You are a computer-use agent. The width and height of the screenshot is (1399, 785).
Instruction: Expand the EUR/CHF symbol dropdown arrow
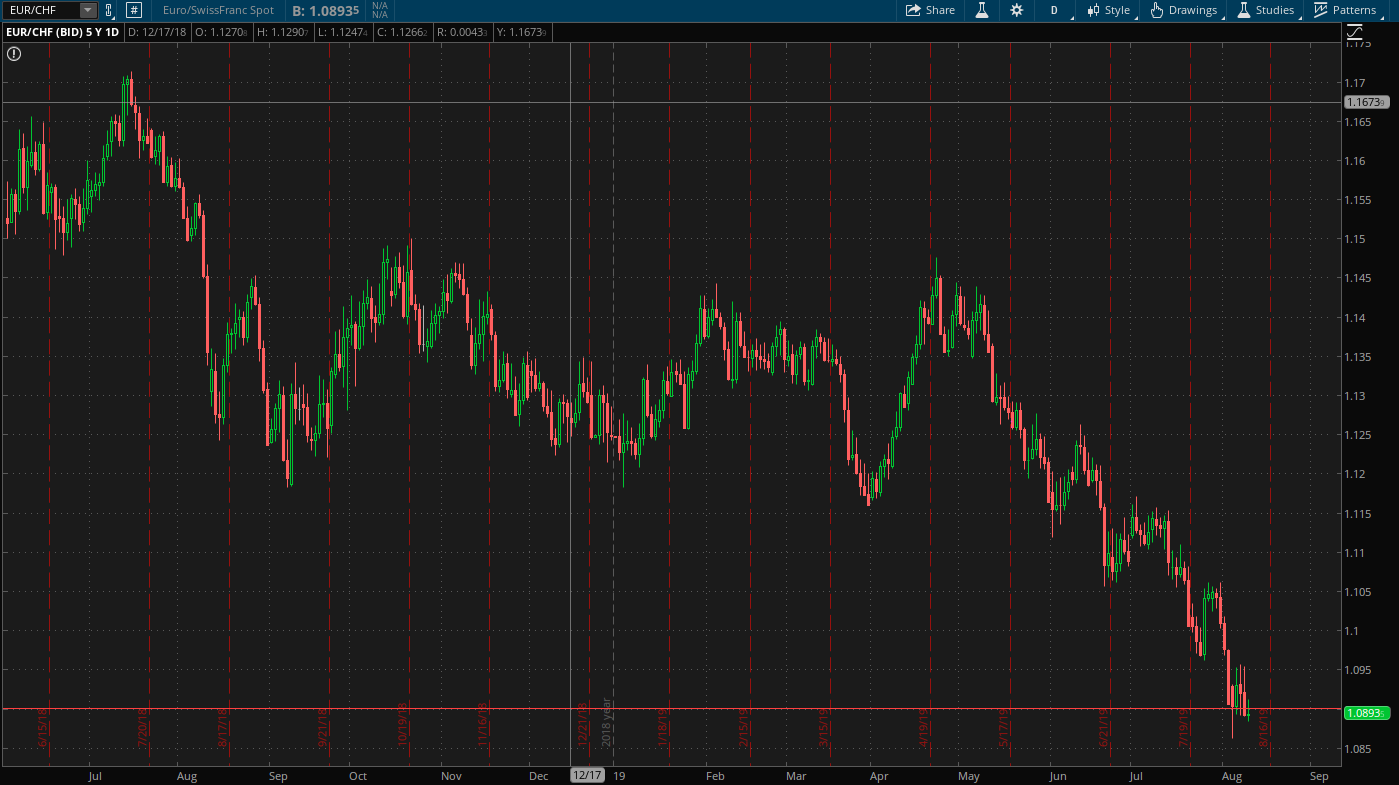(87, 10)
